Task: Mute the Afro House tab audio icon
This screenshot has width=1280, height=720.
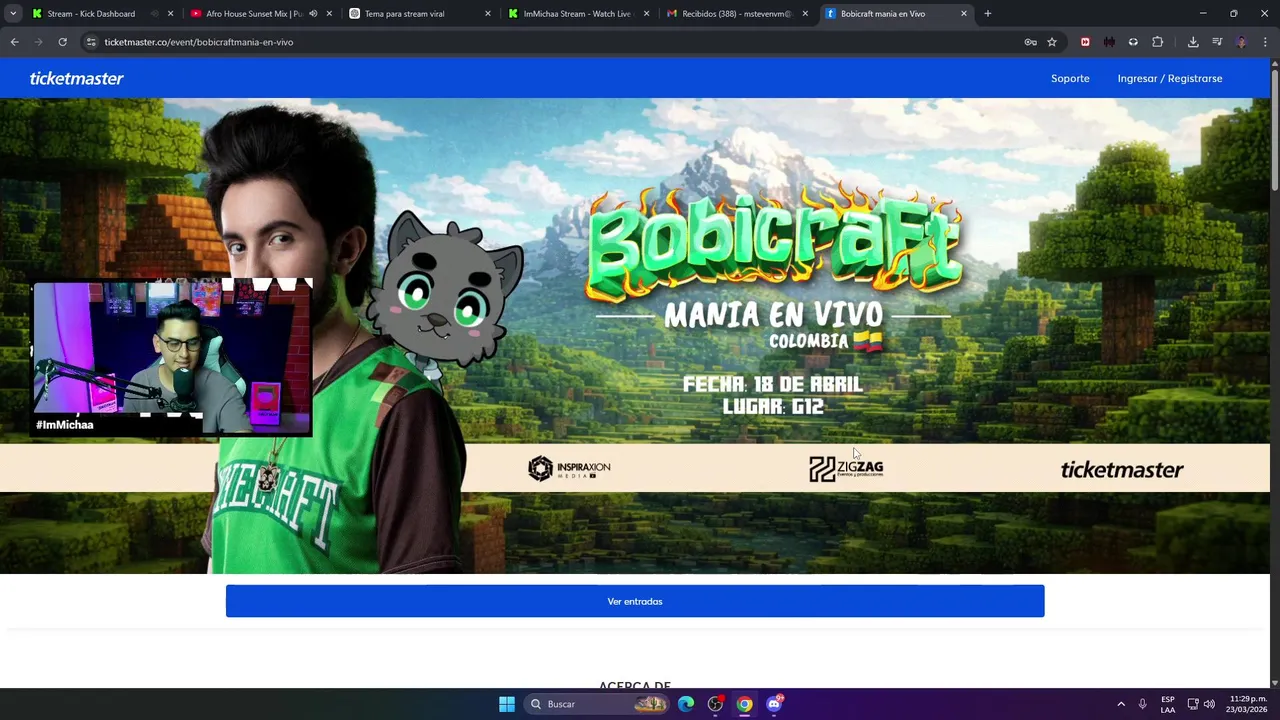Action: pos(313,14)
